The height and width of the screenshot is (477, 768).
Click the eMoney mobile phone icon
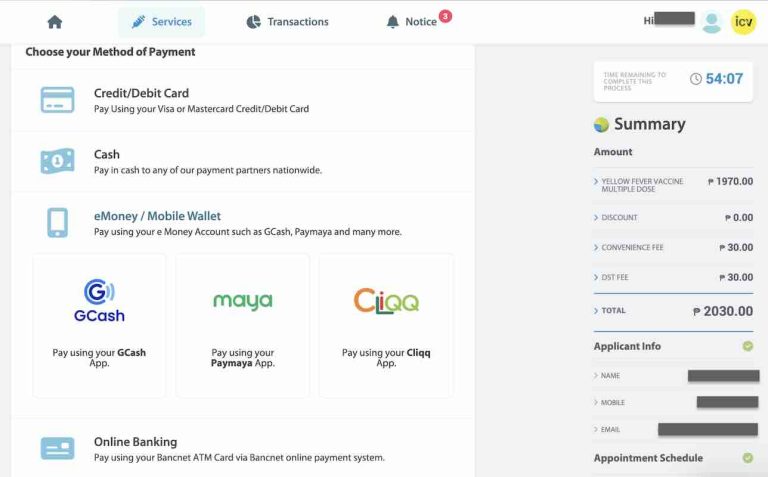57,223
